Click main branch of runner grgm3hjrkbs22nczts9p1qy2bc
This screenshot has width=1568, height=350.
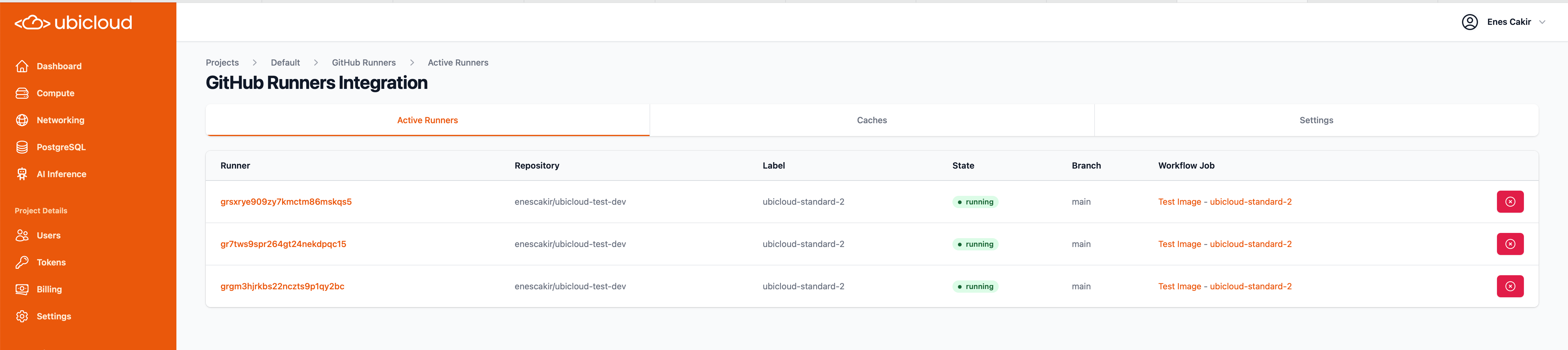[x=1081, y=286]
